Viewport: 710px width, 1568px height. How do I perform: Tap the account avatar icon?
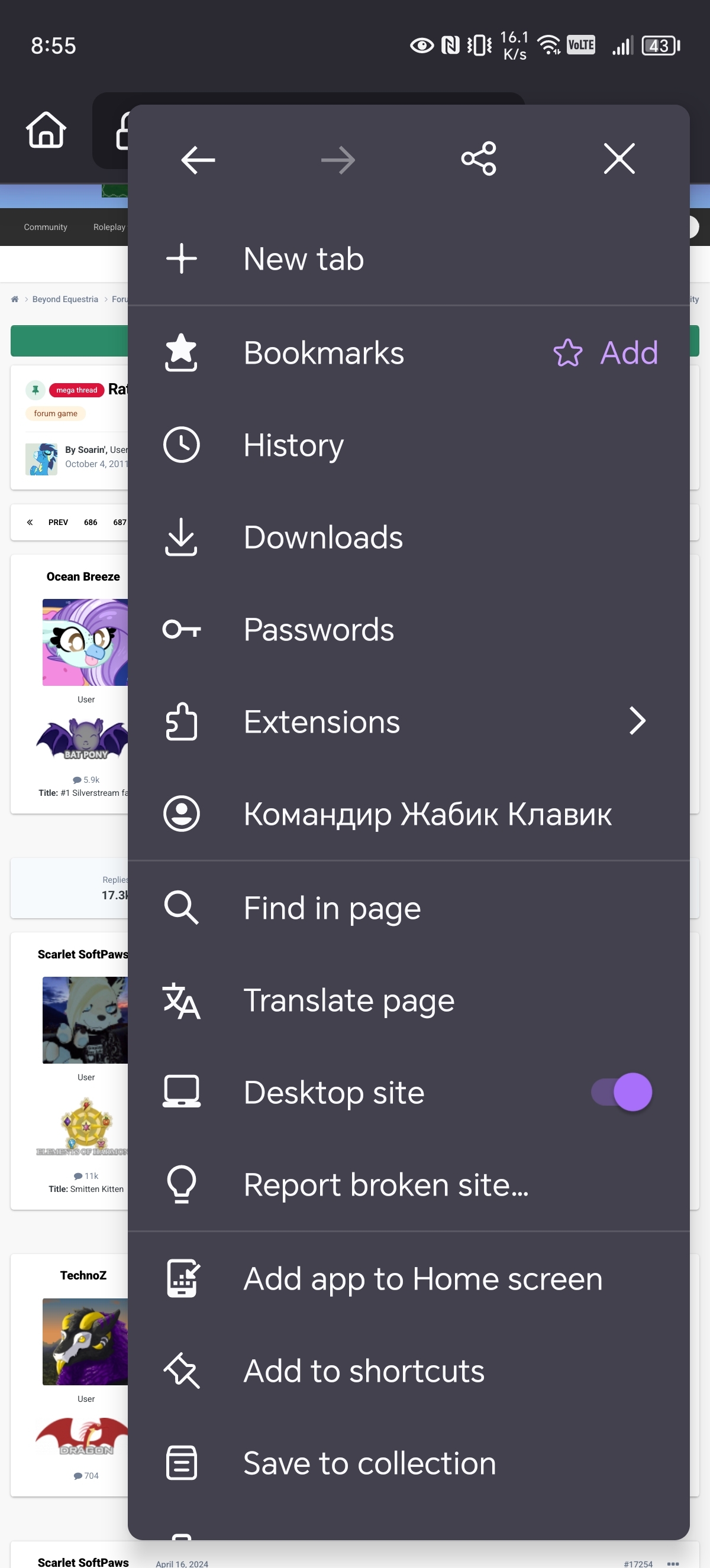[182, 813]
